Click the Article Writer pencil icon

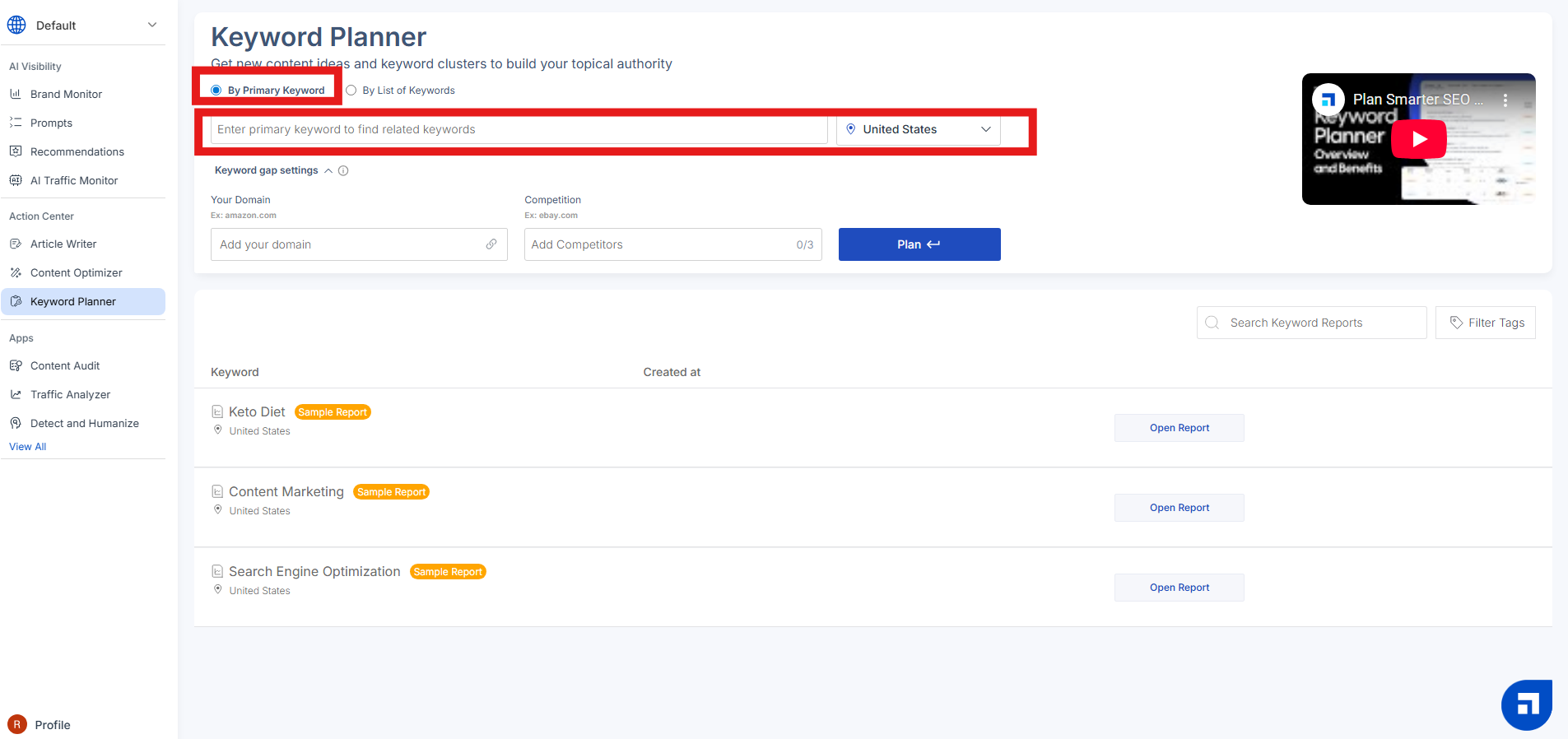16,244
